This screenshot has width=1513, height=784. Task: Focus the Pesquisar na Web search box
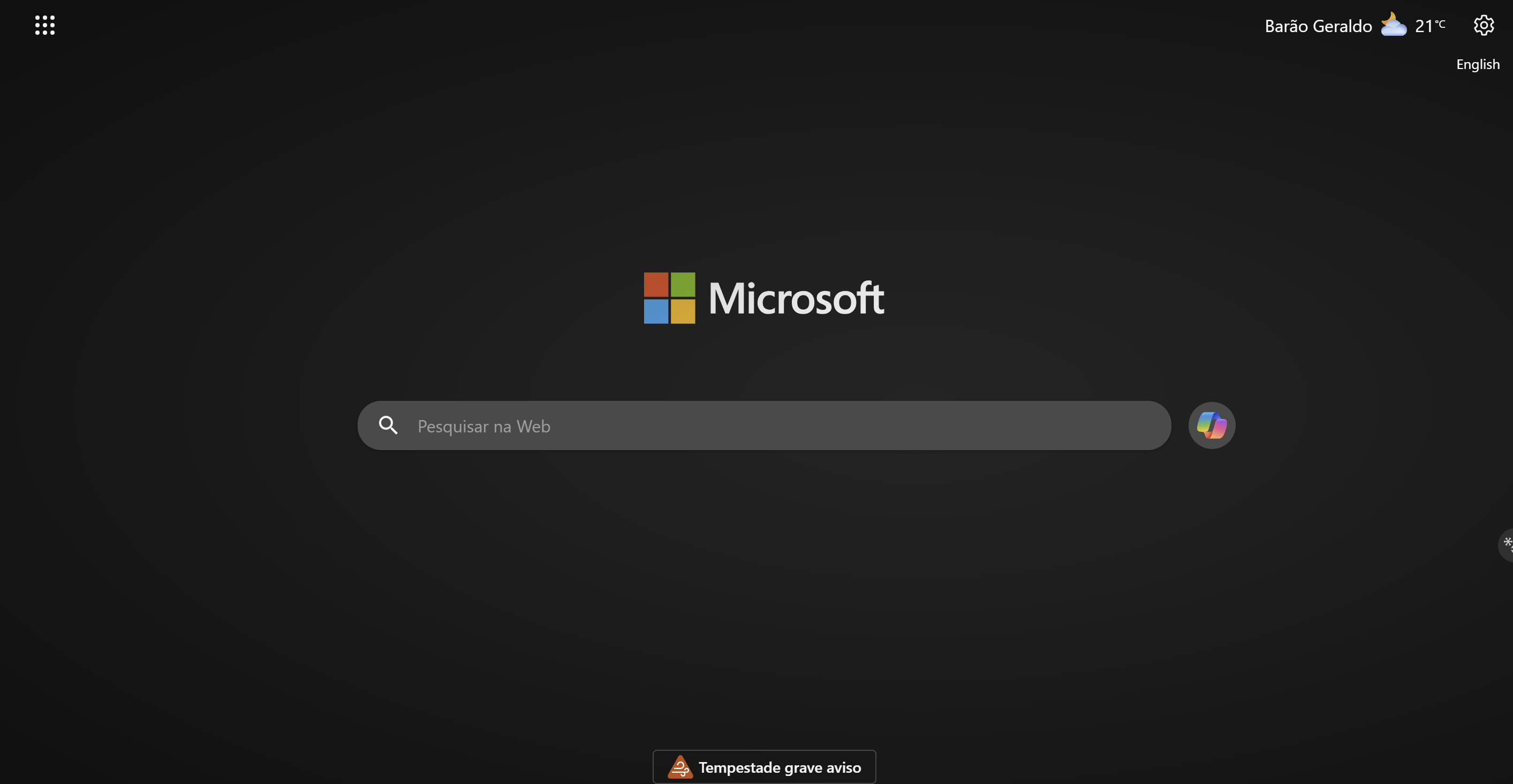pyautogui.click(x=705, y=426)
